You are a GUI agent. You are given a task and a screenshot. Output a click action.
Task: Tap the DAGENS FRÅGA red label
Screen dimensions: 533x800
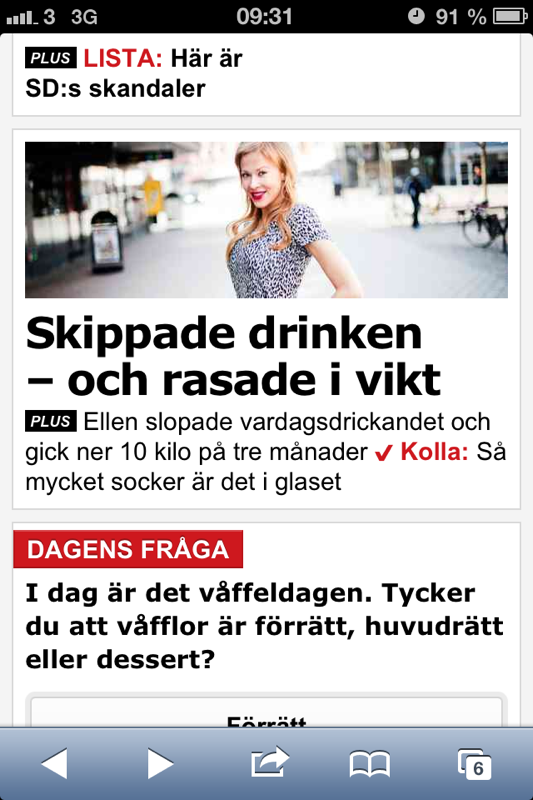click(128, 549)
